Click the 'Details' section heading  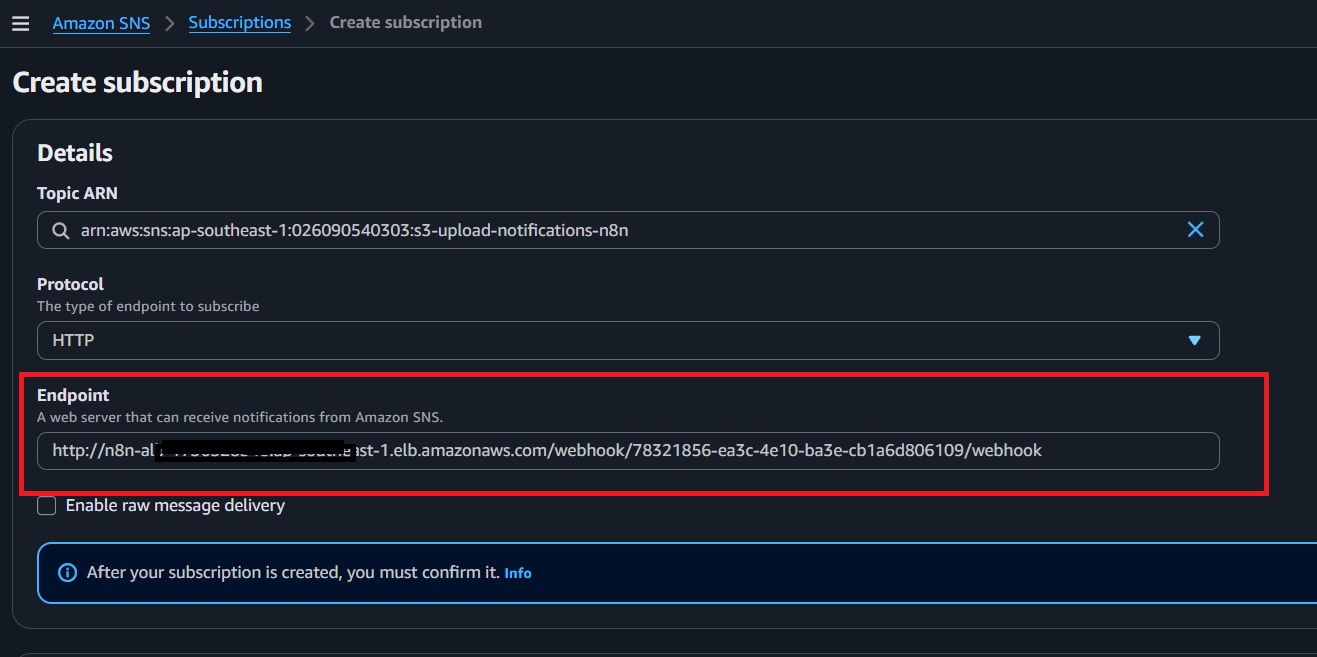tap(75, 153)
